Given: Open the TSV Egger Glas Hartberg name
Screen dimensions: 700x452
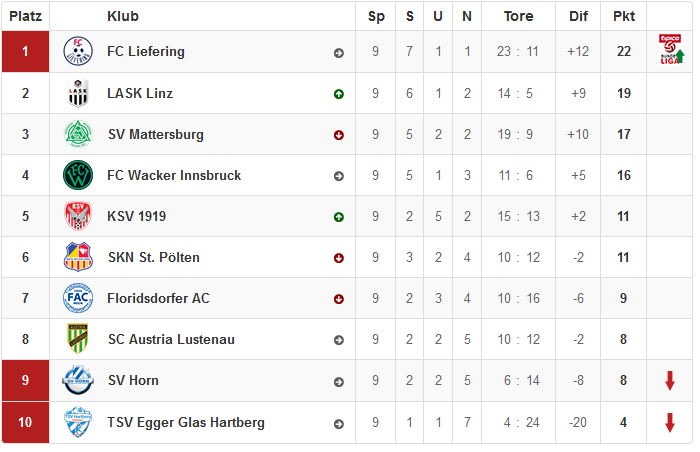Looking at the screenshot, I should 186,423.
